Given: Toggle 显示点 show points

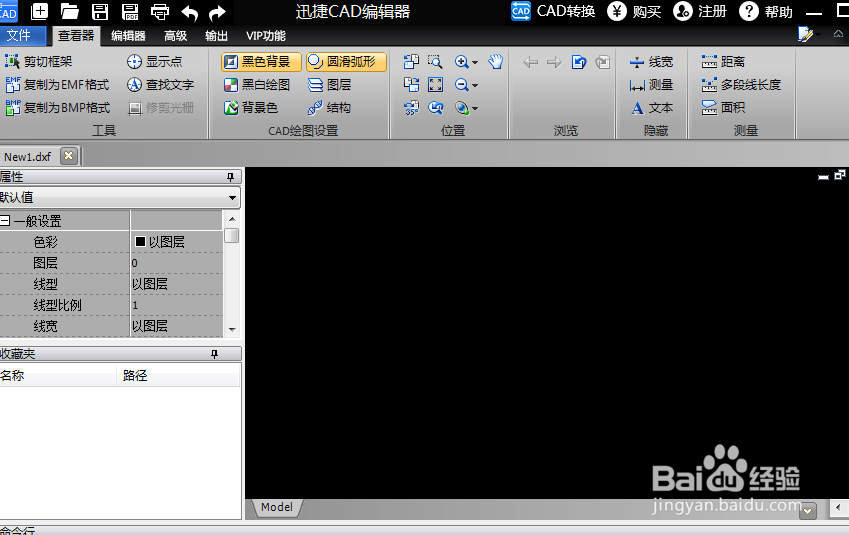Looking at the screenshot, I should [x=154, y=62].
